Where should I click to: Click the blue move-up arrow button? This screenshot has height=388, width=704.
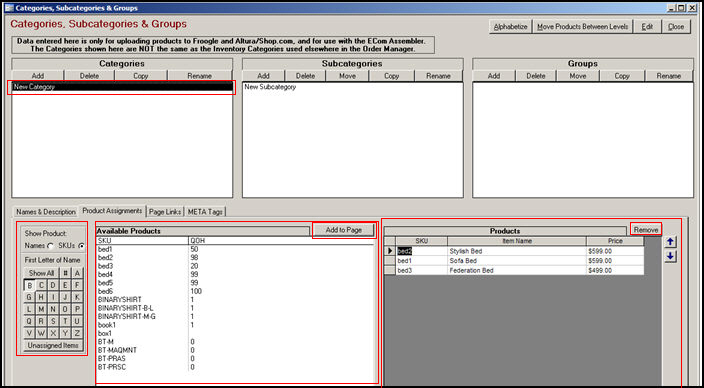(x=670, y=242)
